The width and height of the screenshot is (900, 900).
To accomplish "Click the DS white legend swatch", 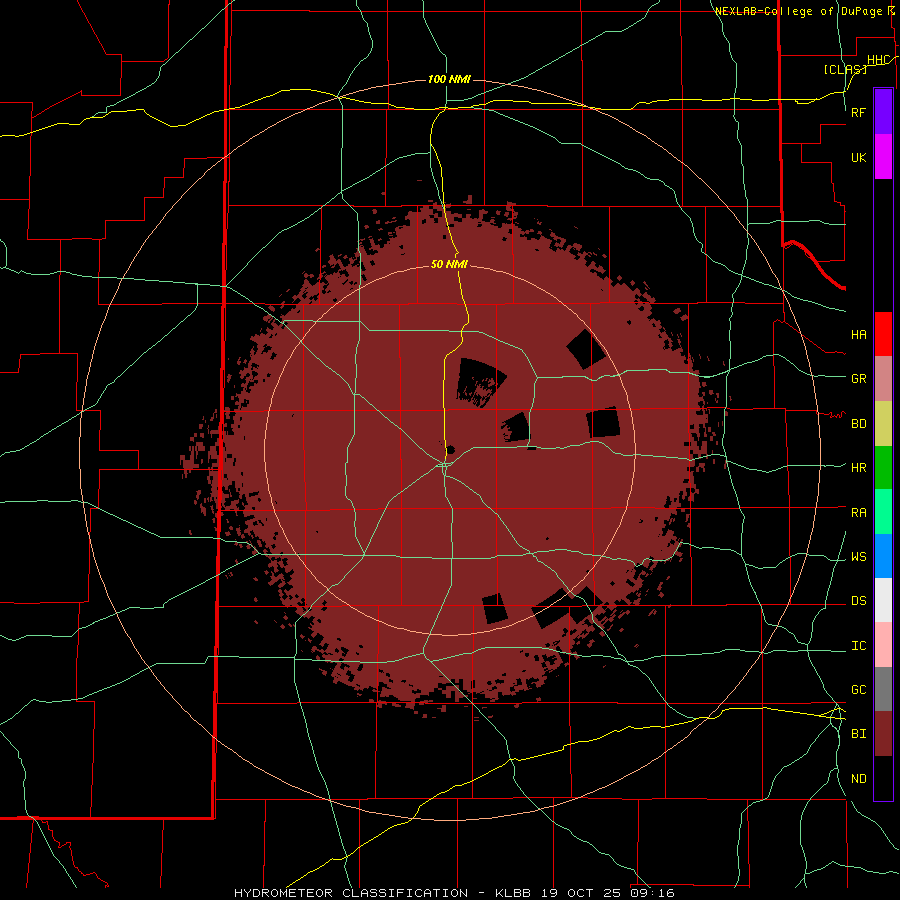I will point(883,600).
